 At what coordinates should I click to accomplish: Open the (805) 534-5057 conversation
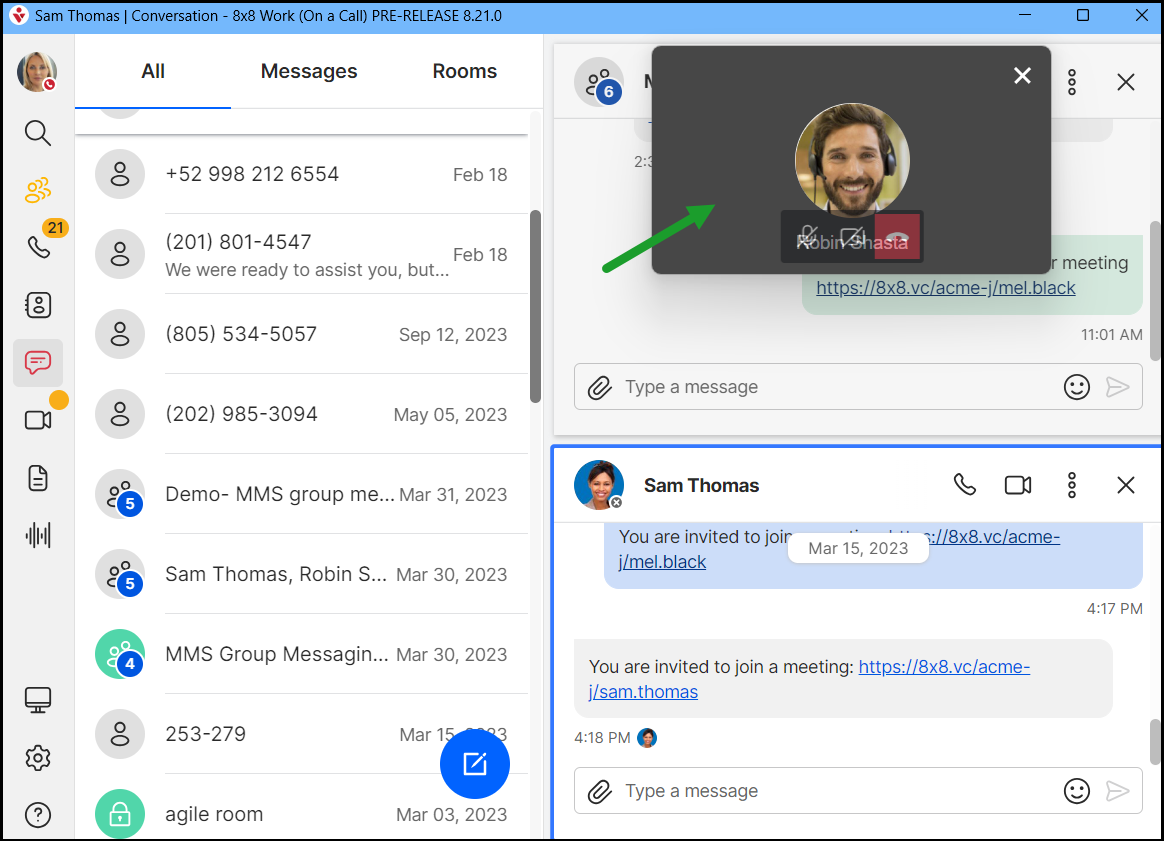tap(302, 334)
